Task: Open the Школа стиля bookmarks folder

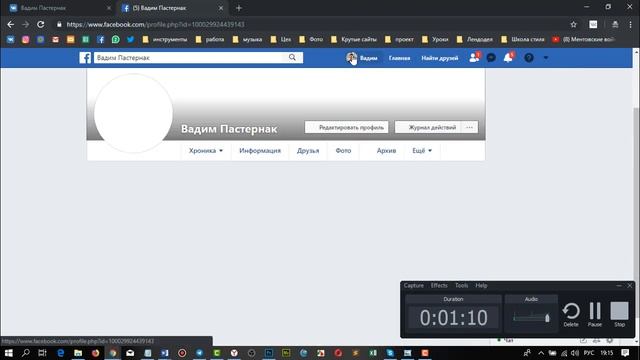Action: click(x=523, y=40)
